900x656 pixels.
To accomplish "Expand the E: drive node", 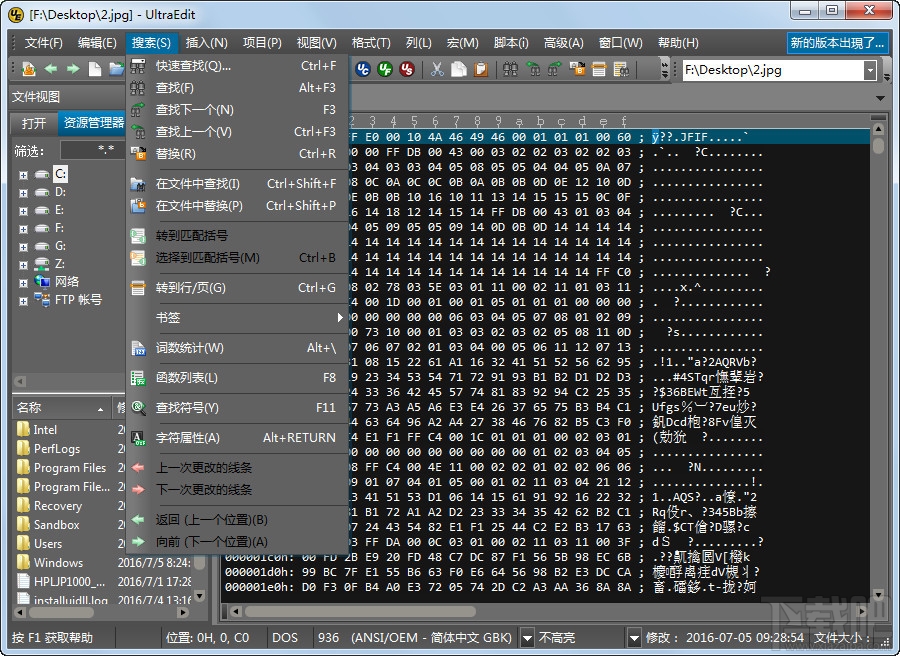I will tap(24, 211).
